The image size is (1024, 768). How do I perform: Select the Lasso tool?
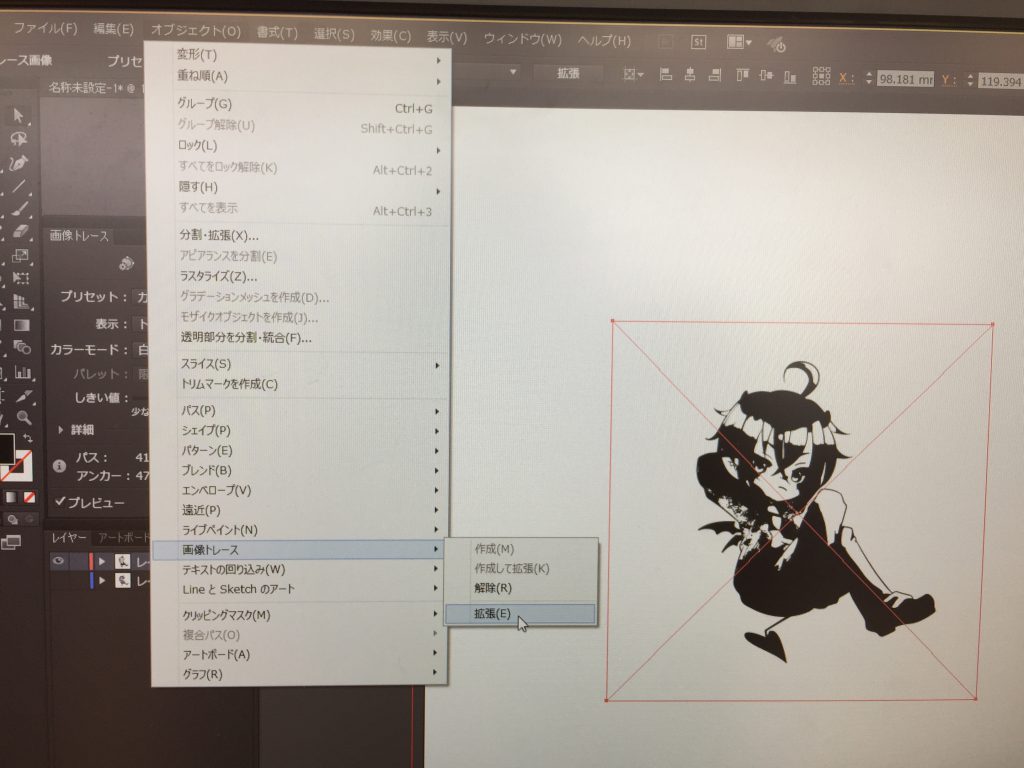pos(18,139)
